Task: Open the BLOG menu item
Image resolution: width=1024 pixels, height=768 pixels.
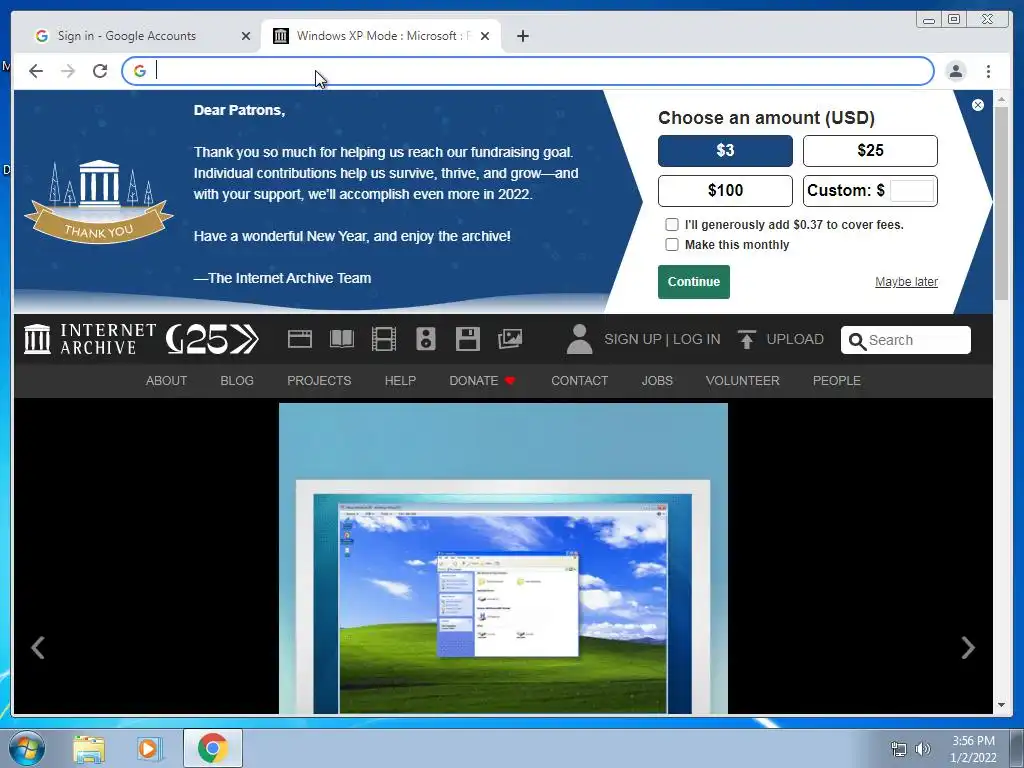Action: pos(237,381)
